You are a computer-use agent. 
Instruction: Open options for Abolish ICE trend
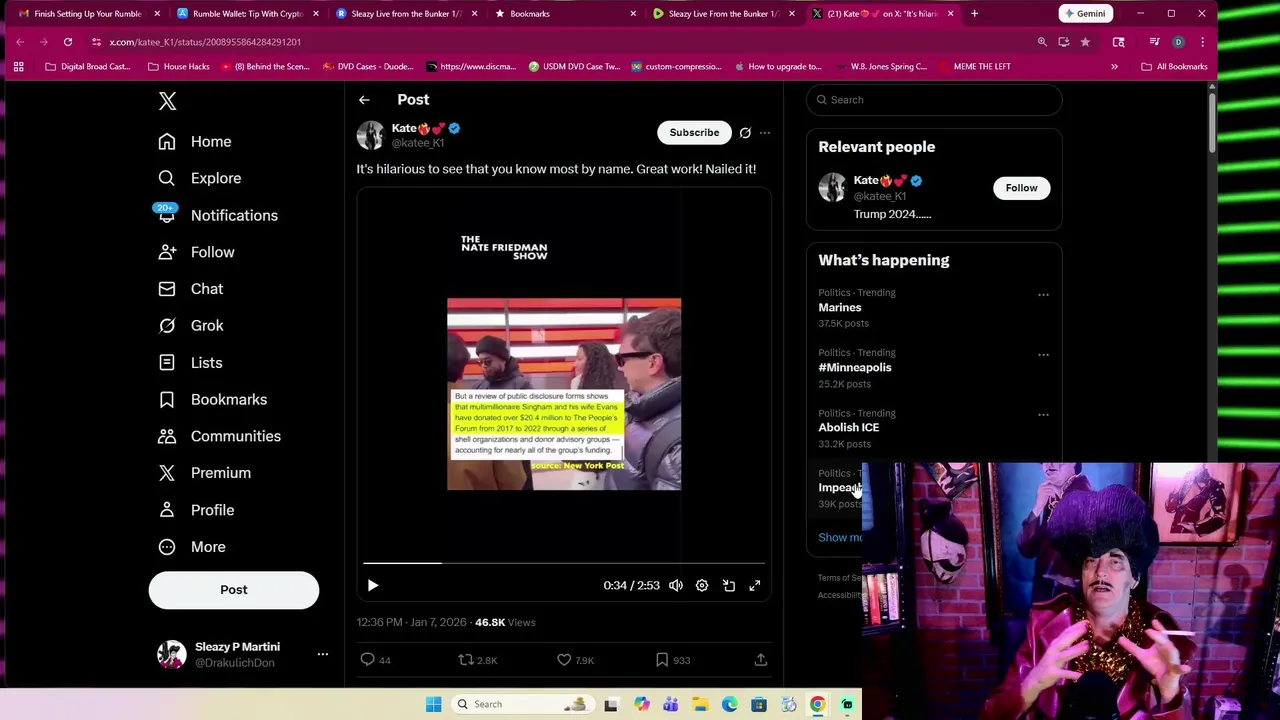click(1043, 415)
